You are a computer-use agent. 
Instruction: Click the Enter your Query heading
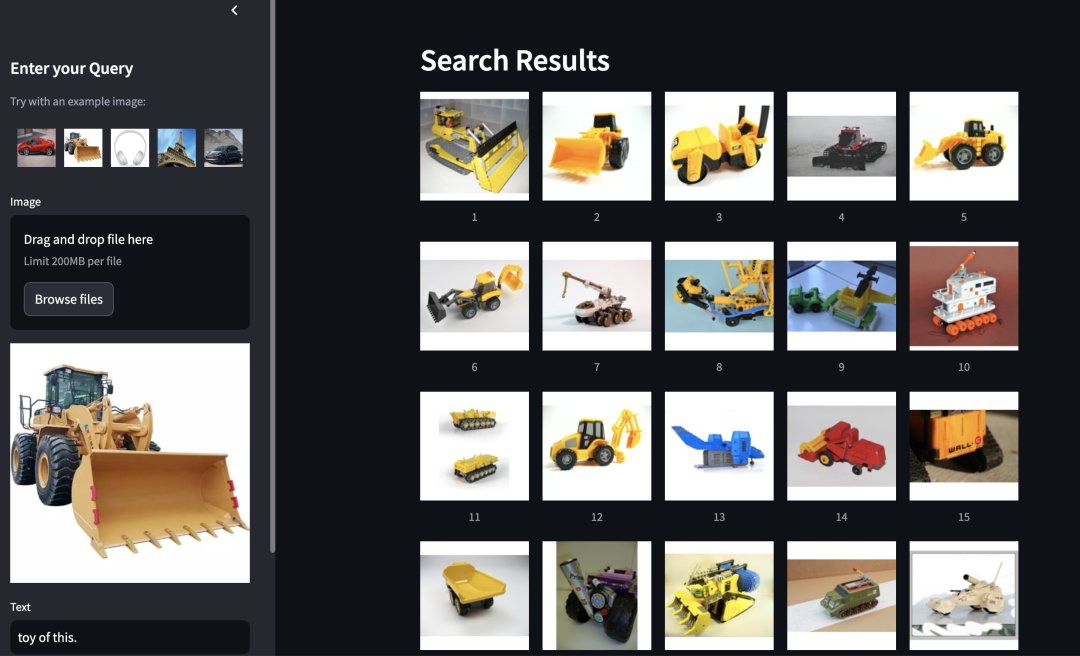(72, 68)
